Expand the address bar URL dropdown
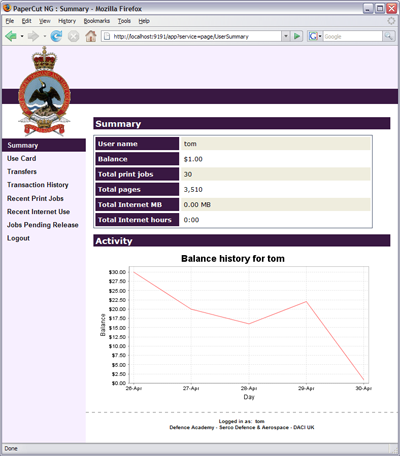Image resolution: width=400 pixels, height=456 pixels. click(285, 36)
